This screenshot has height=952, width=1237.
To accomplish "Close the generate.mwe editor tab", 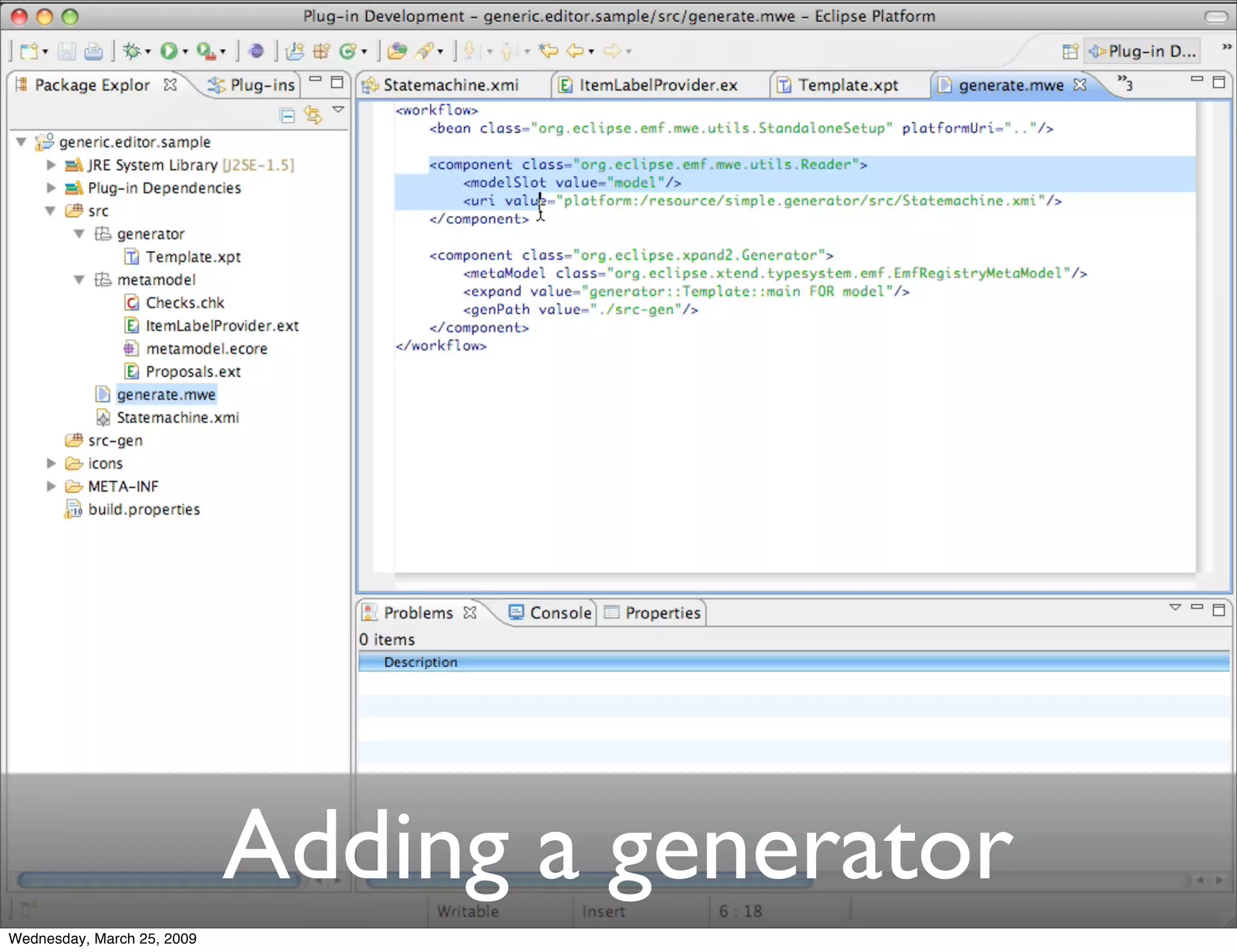I will [x=1080, y=85].
